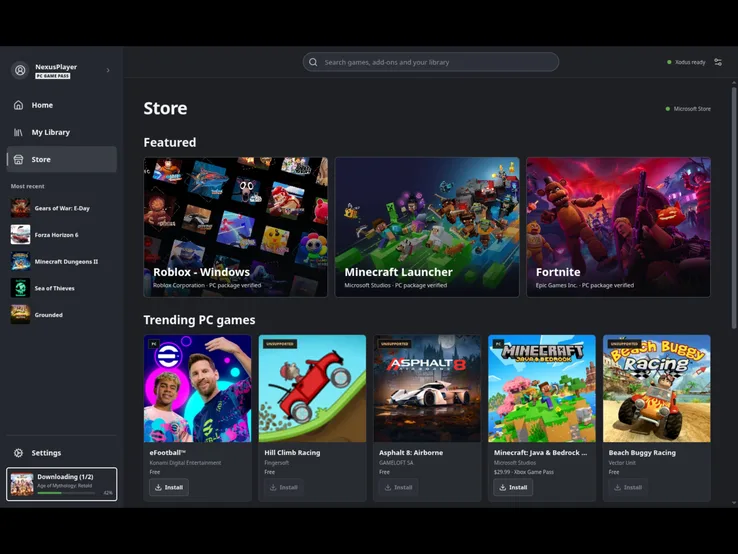Click the Hill Climb Racing title text
Viewport: 738px width, 554px height.
[292, 452]
